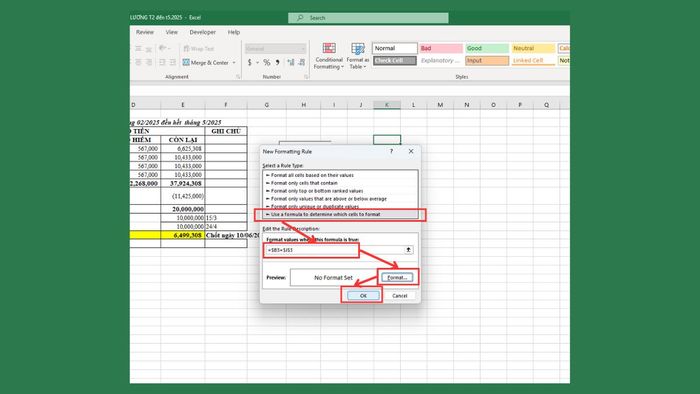Click the Decrease Indent icon
Image resolution: width=700 pixels, height=394 pixels.
pos(162,62)
